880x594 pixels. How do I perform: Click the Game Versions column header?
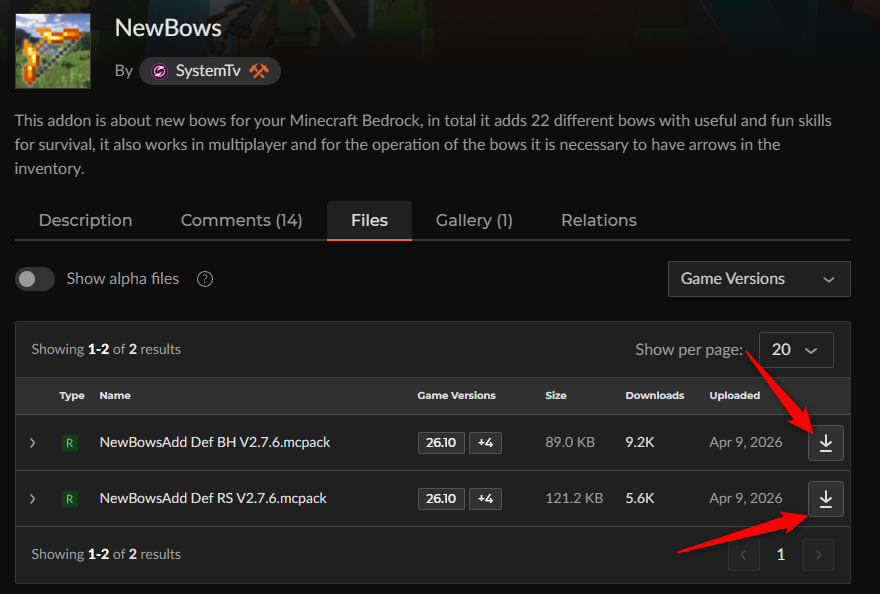click(456, 395)
